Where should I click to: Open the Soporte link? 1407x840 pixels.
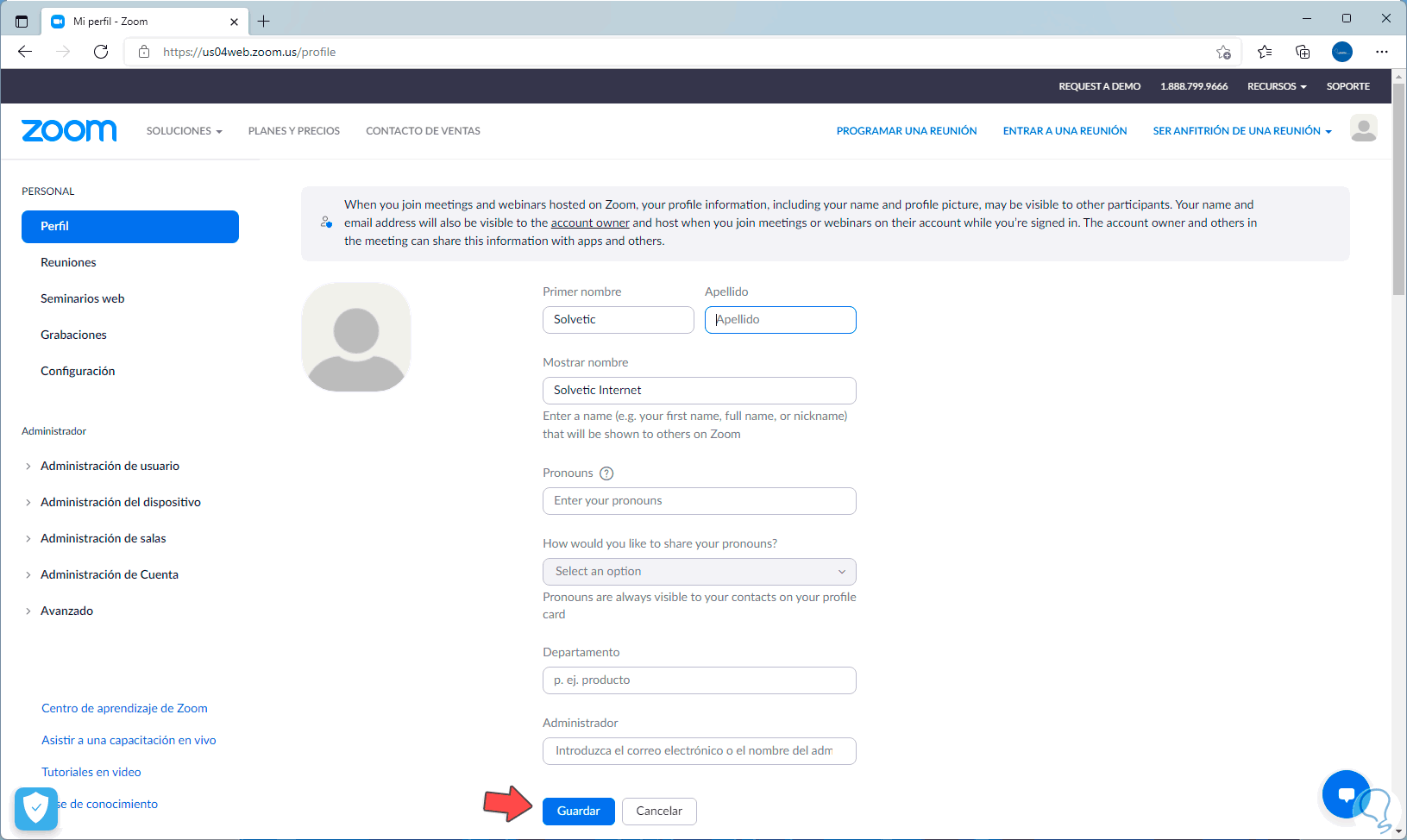tap(1348, 86)
